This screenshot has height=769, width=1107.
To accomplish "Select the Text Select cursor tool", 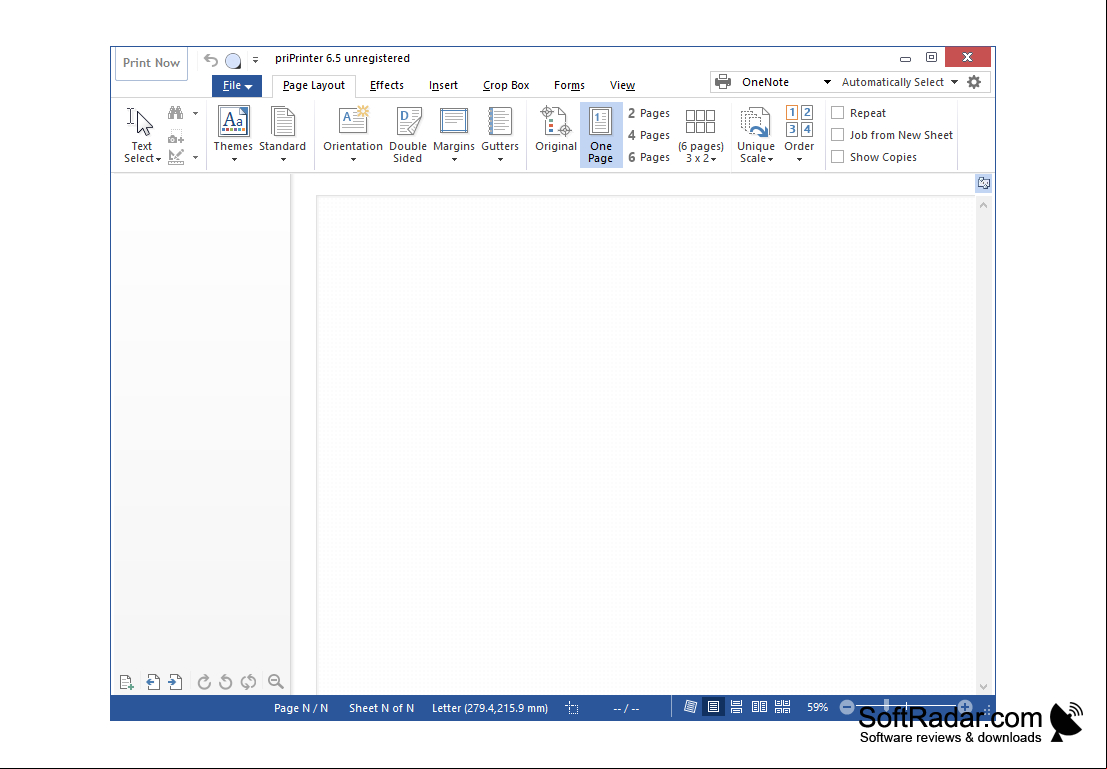I will [140, 123].
